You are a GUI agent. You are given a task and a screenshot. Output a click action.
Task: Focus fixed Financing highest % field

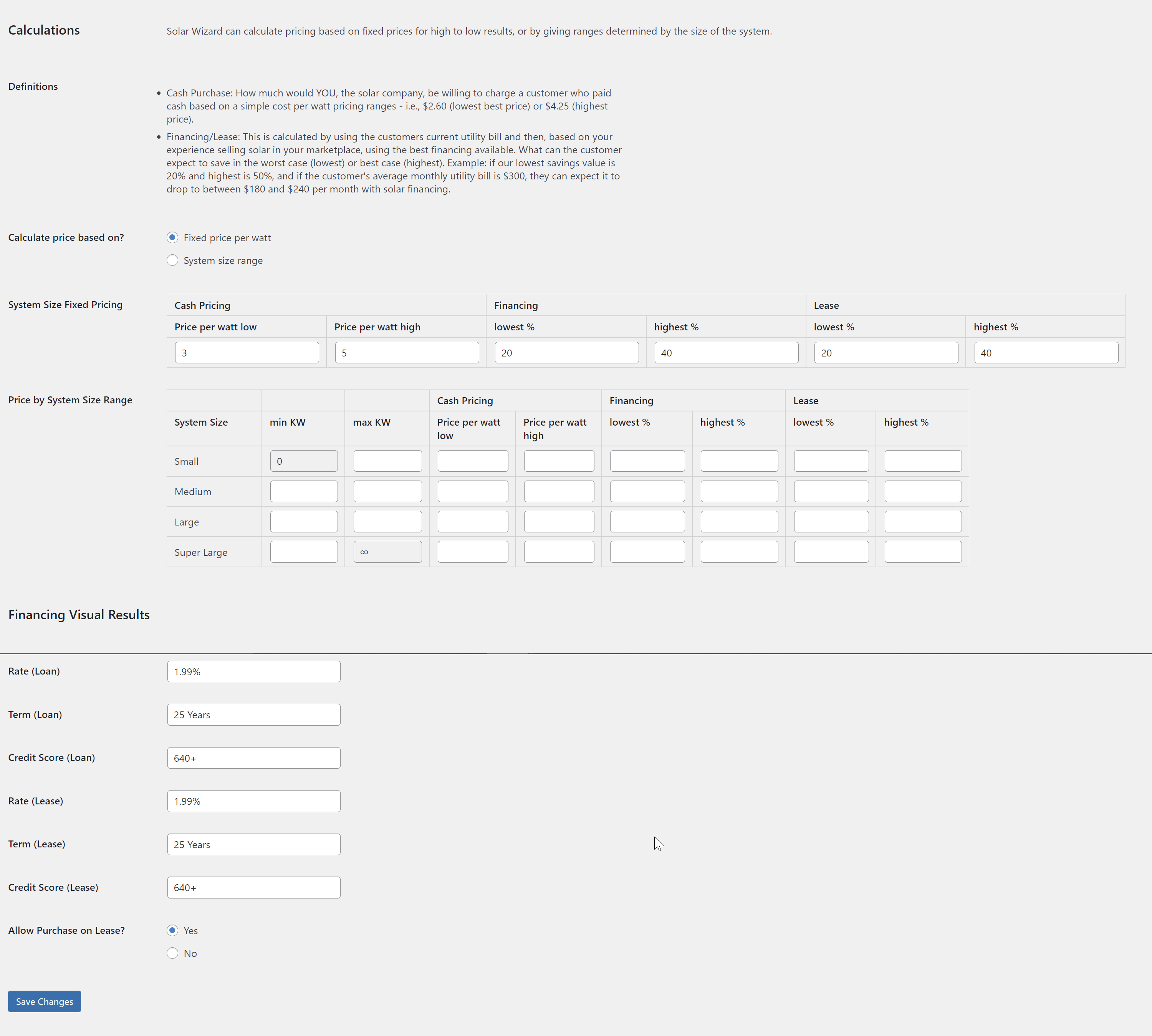(726, 353)
